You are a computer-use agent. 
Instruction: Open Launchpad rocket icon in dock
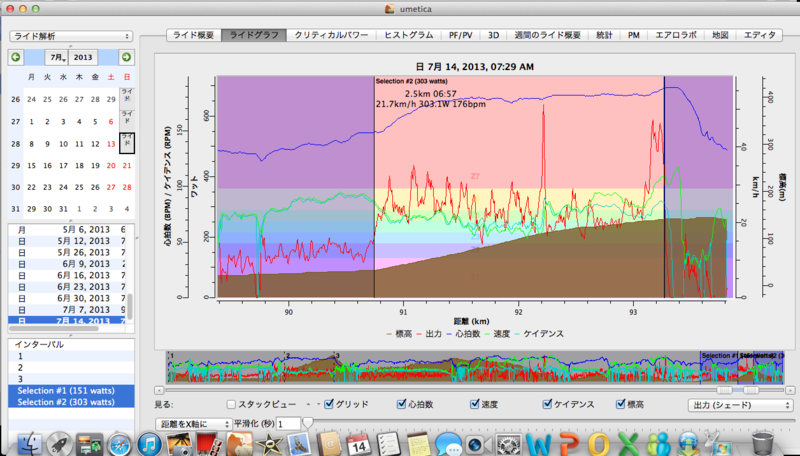point(60,444)
